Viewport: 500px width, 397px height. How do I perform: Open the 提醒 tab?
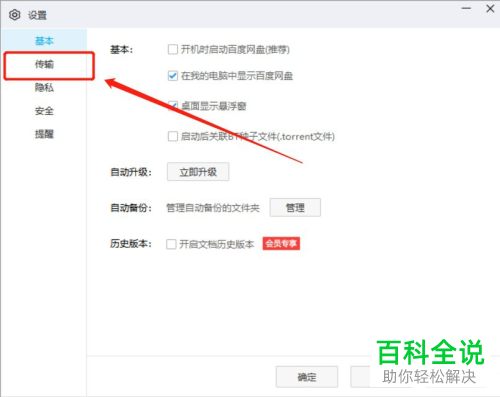pyautogui.click(x=44, y=134)
